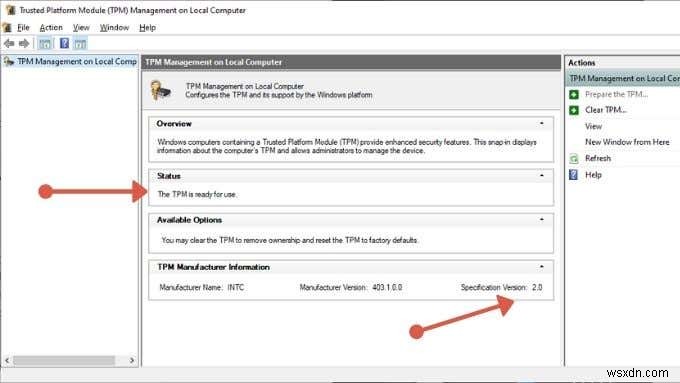Image resolution: width=680 pixels, height=383 pixels.
Task: Collapse the Status section
Action: [542, 176]
